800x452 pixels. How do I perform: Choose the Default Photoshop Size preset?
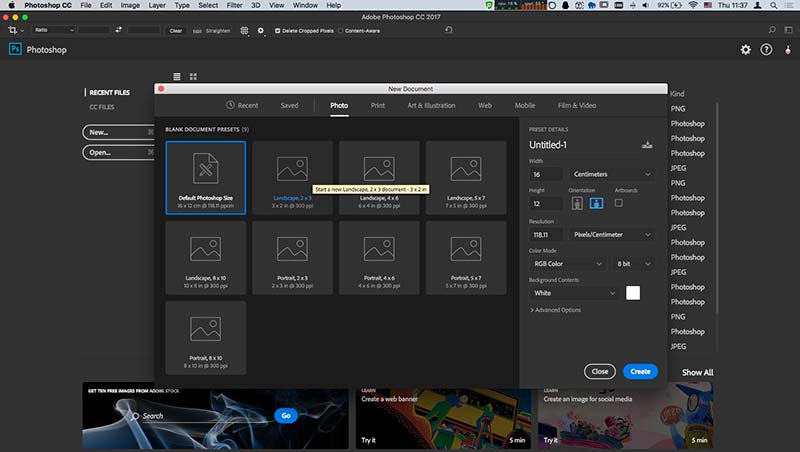point(206,178)
